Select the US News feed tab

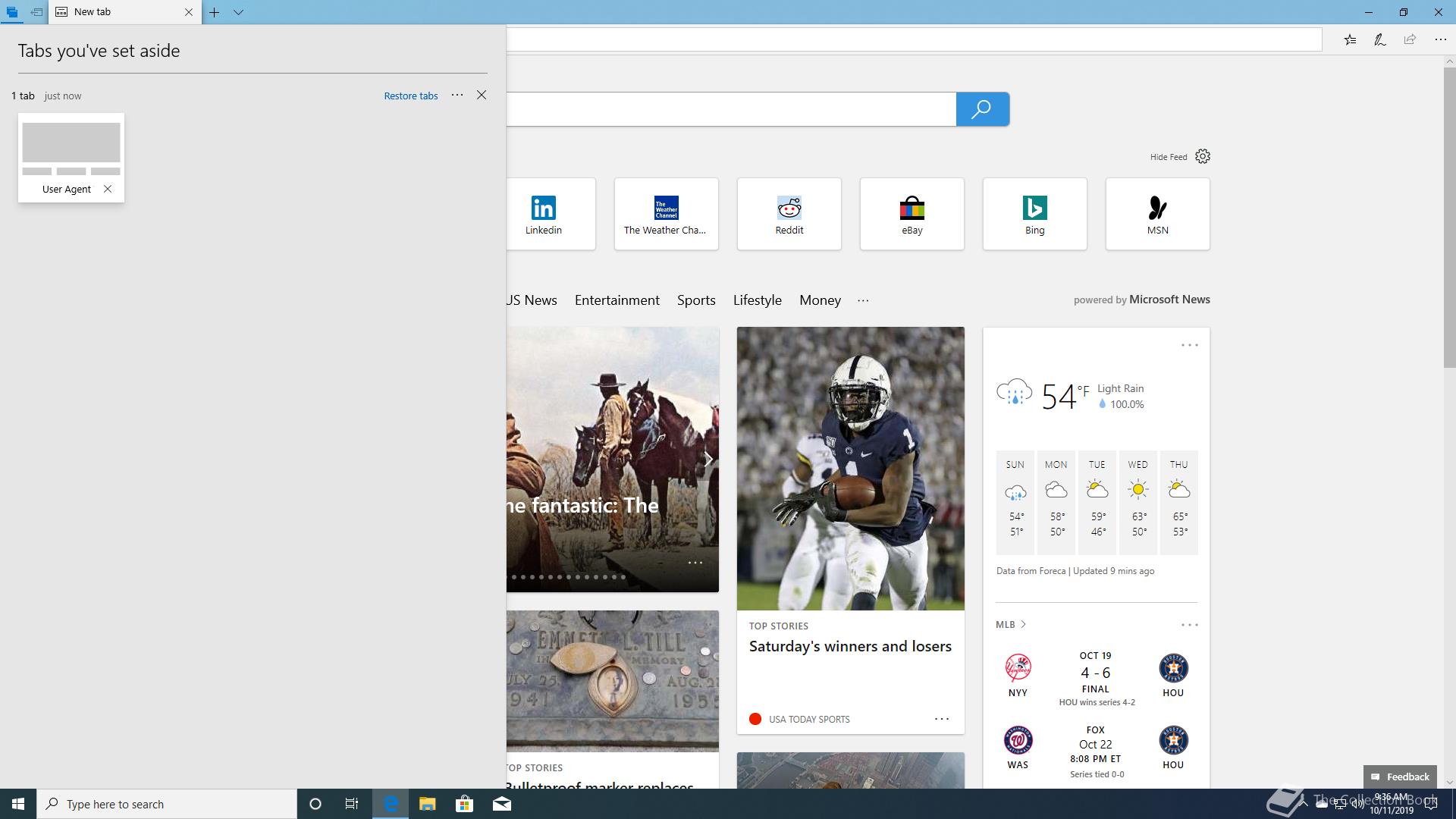[532, 300]
